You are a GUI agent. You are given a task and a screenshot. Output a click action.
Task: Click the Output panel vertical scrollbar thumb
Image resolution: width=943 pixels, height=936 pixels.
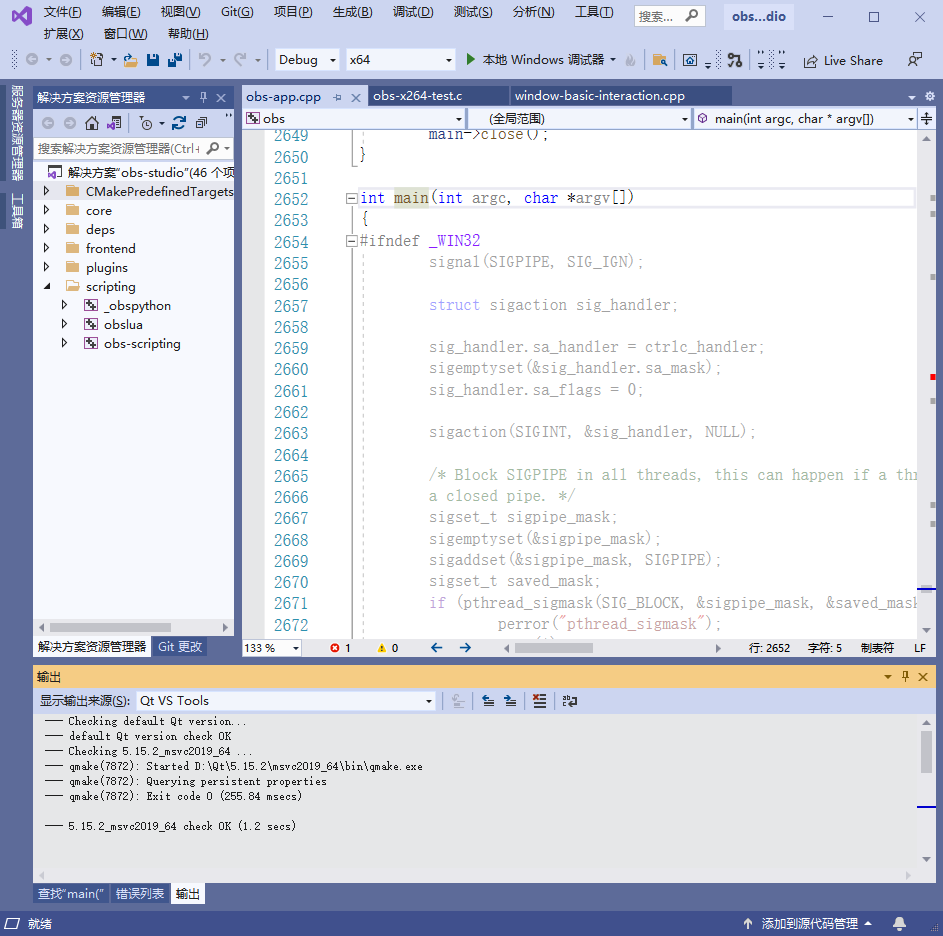coord(926,752)
